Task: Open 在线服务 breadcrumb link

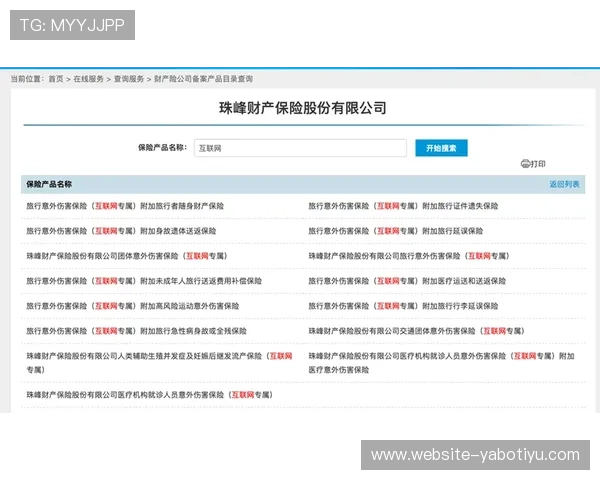Action: click(x=88, y=79)
